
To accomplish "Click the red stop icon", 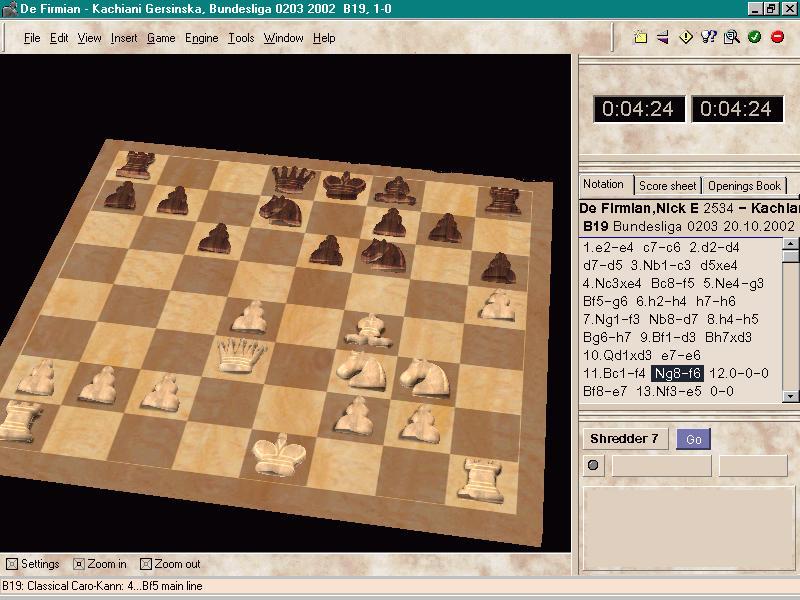I will (x=777, y=38).
